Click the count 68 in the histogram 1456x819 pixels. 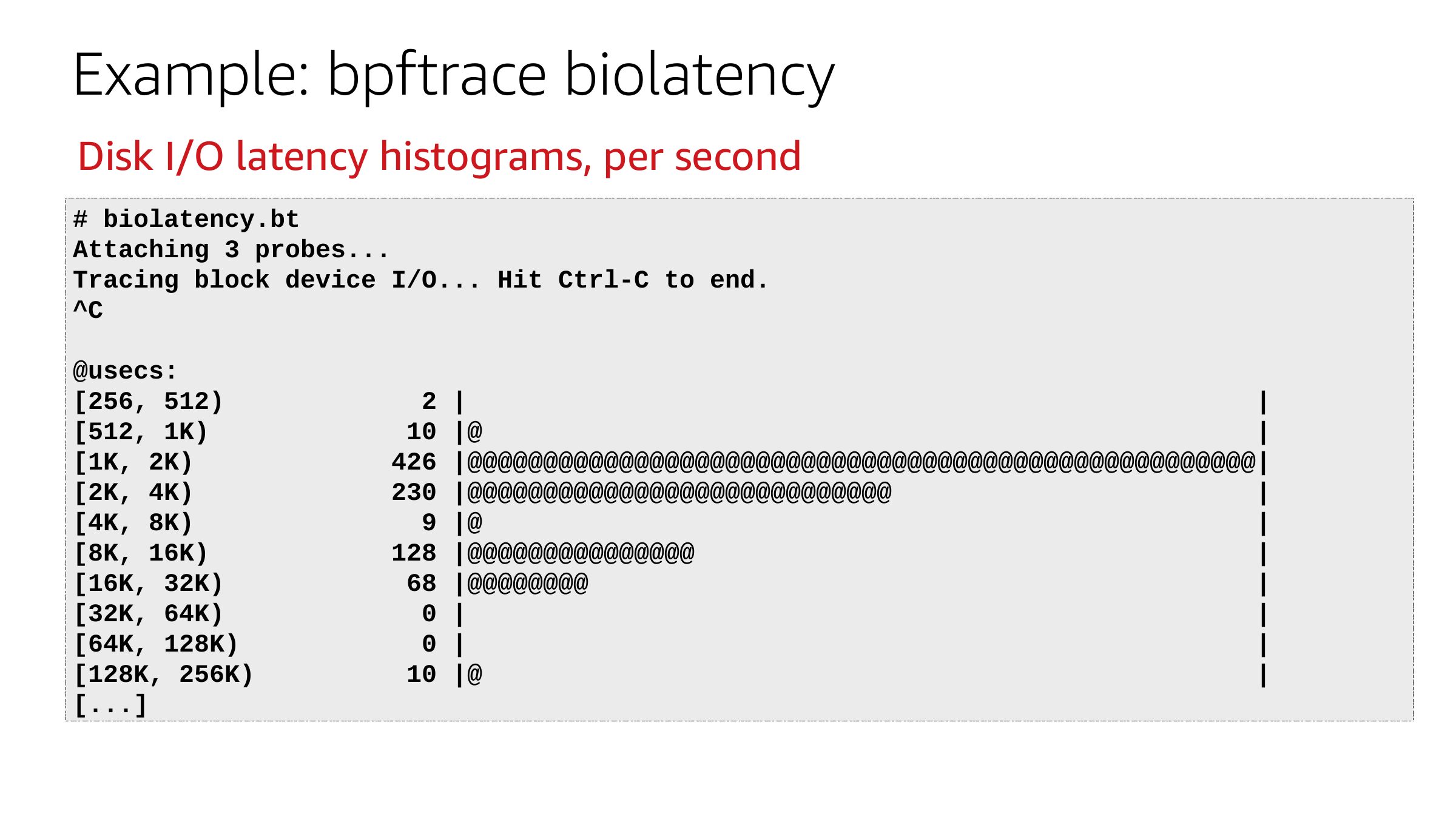[421, 583]
